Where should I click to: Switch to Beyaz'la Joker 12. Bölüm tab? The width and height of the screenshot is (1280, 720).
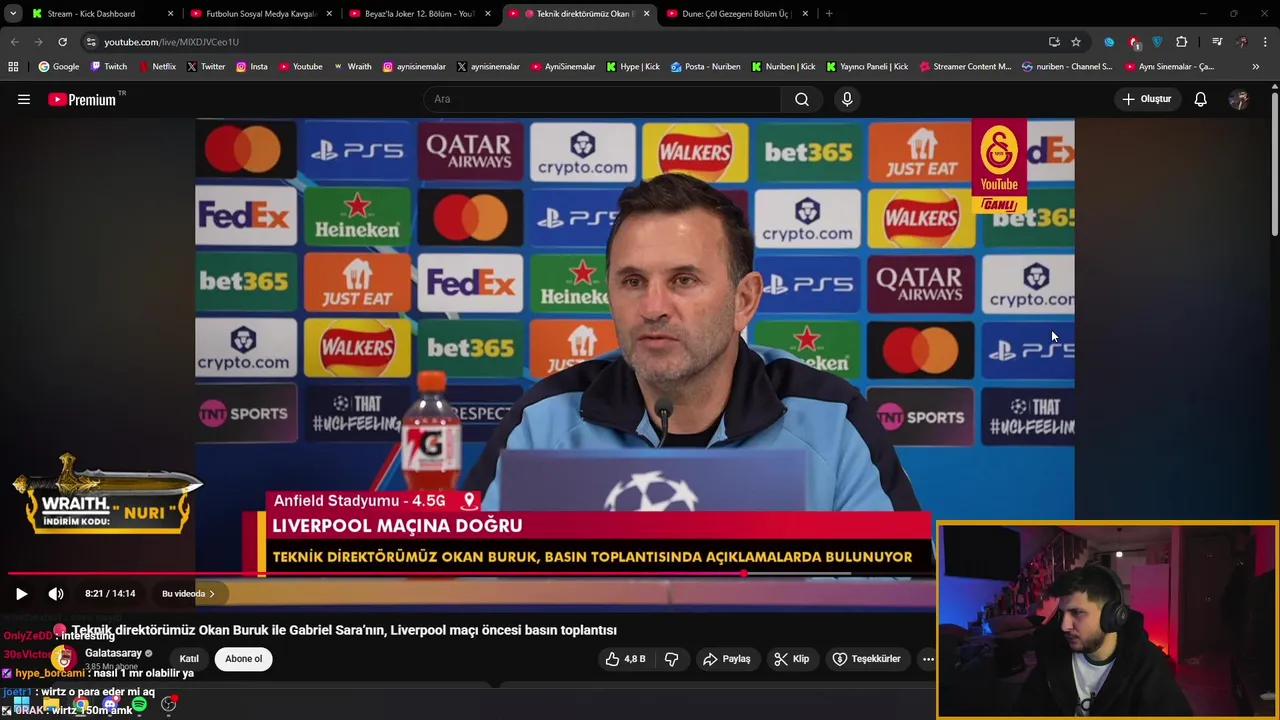click(x=420, y=14)
